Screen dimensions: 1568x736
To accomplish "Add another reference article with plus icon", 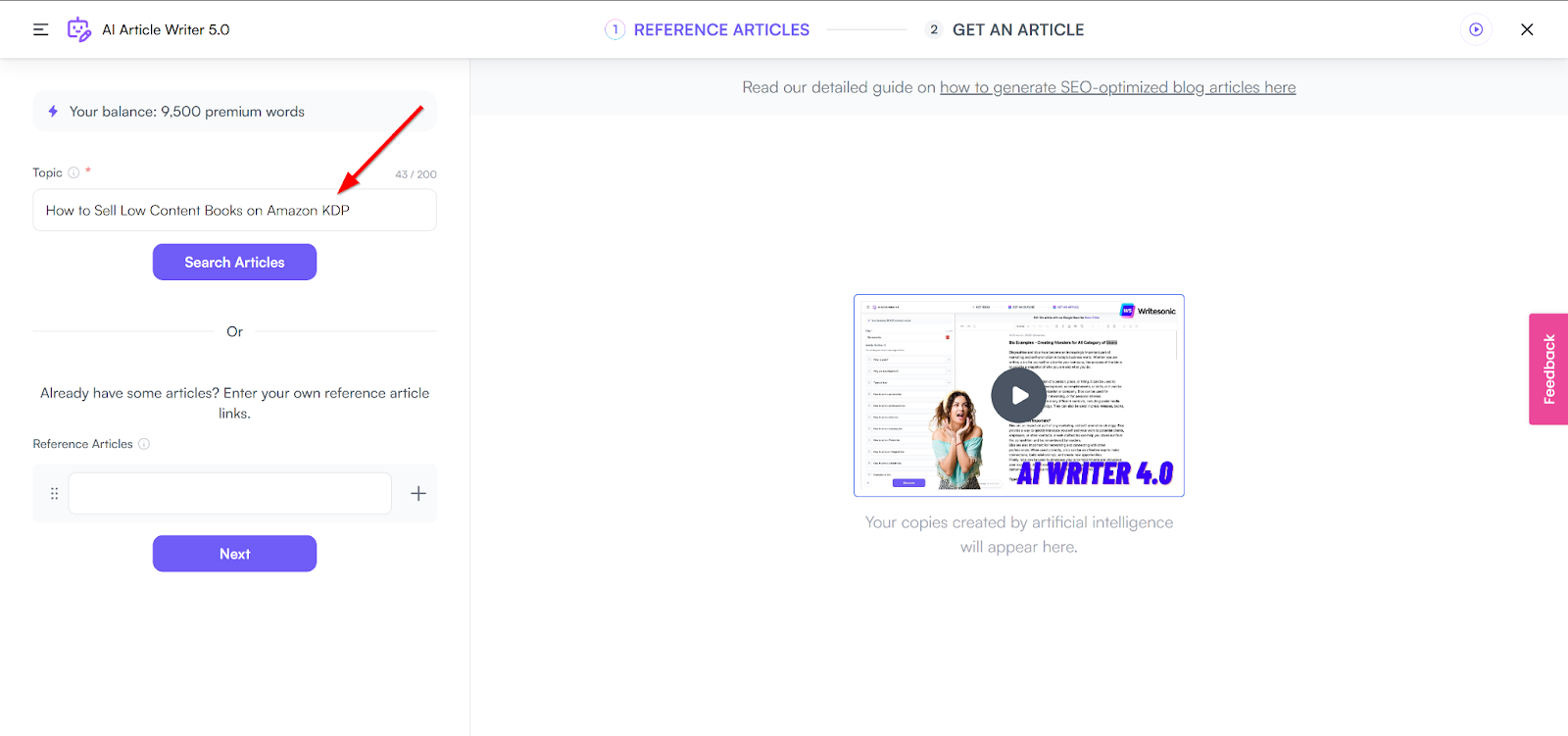I will click(418, 494).
